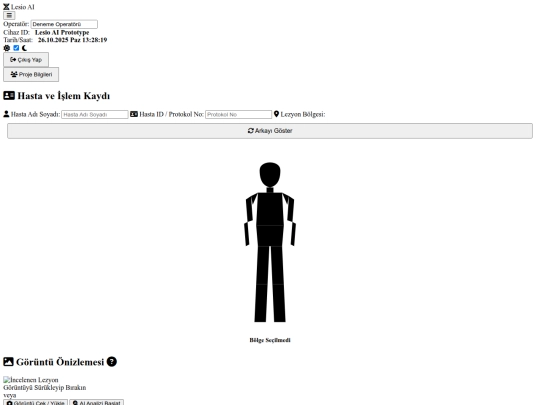Click the Bölge Seçilmedi status text
Screen dimensions: 540x405
270,340
